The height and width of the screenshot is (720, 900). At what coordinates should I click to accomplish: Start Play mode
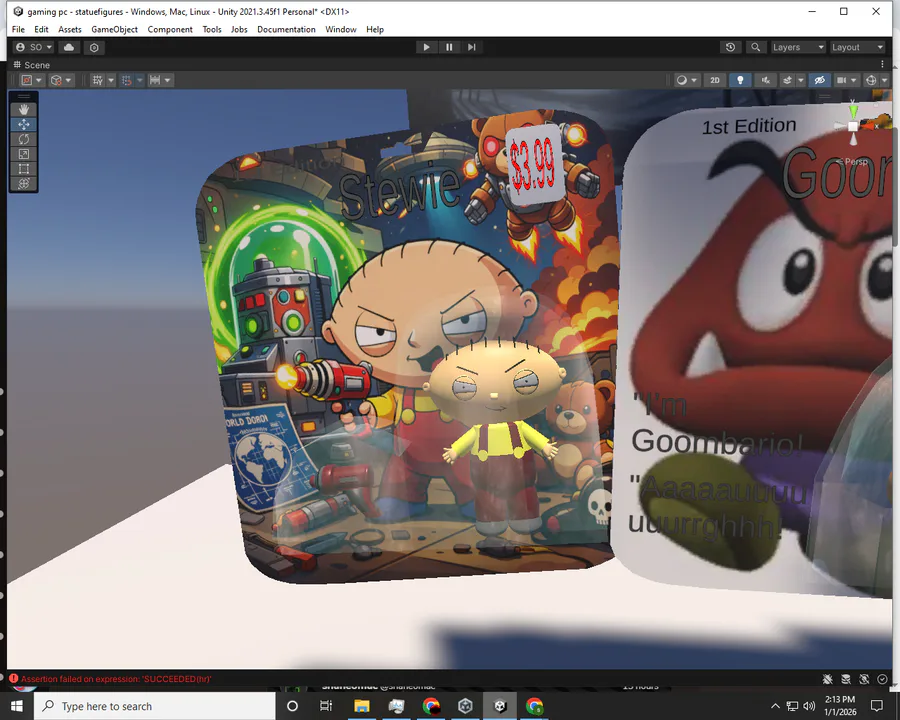426,47
